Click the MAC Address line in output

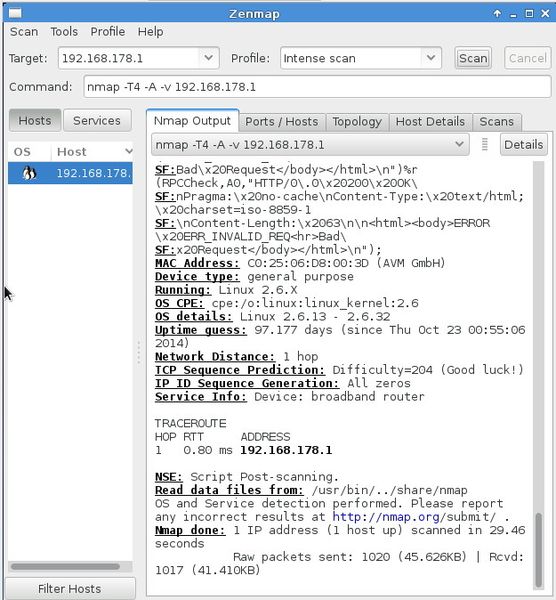coord(300,263)
